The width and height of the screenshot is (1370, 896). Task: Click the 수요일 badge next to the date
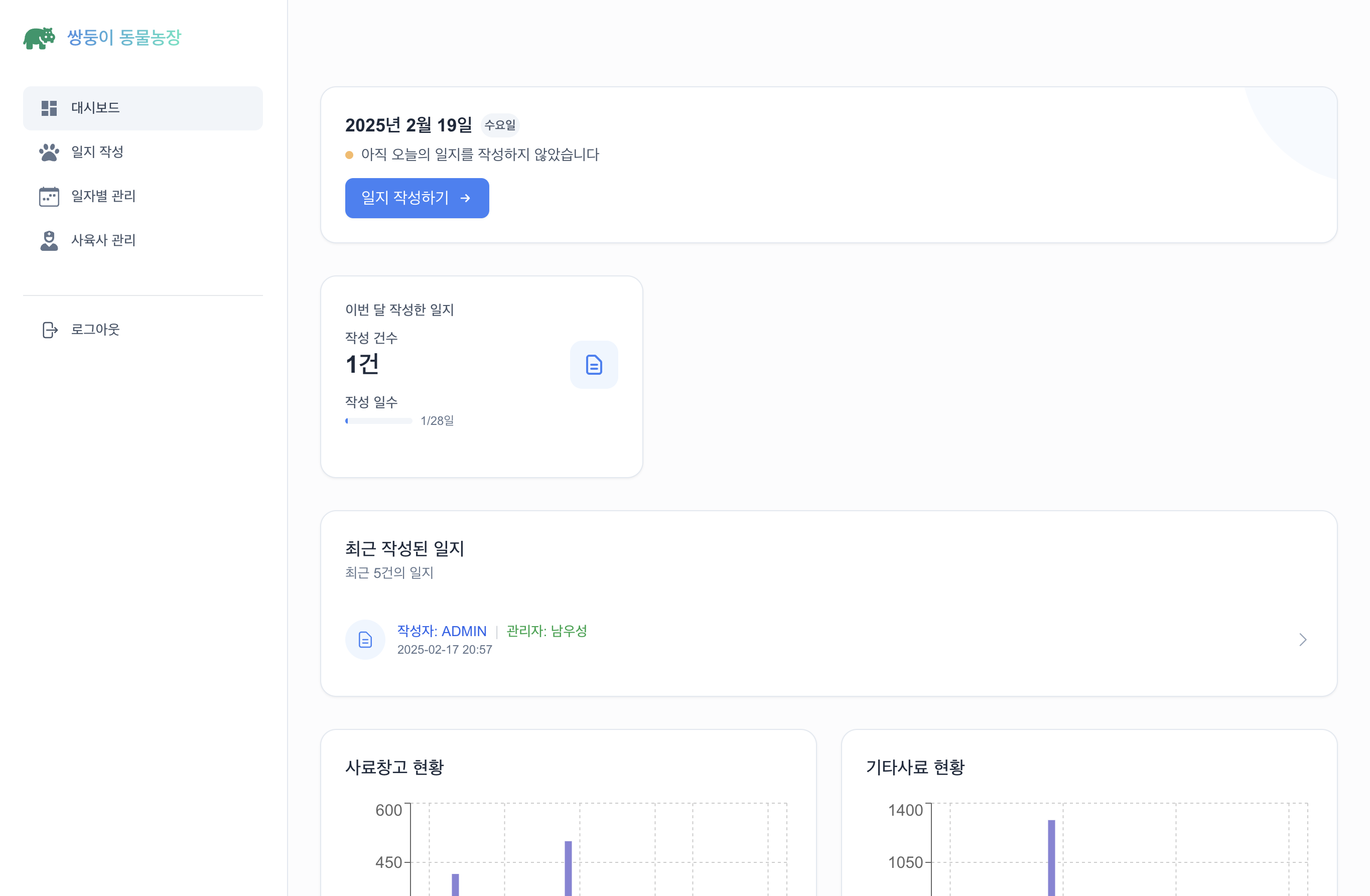500,125
